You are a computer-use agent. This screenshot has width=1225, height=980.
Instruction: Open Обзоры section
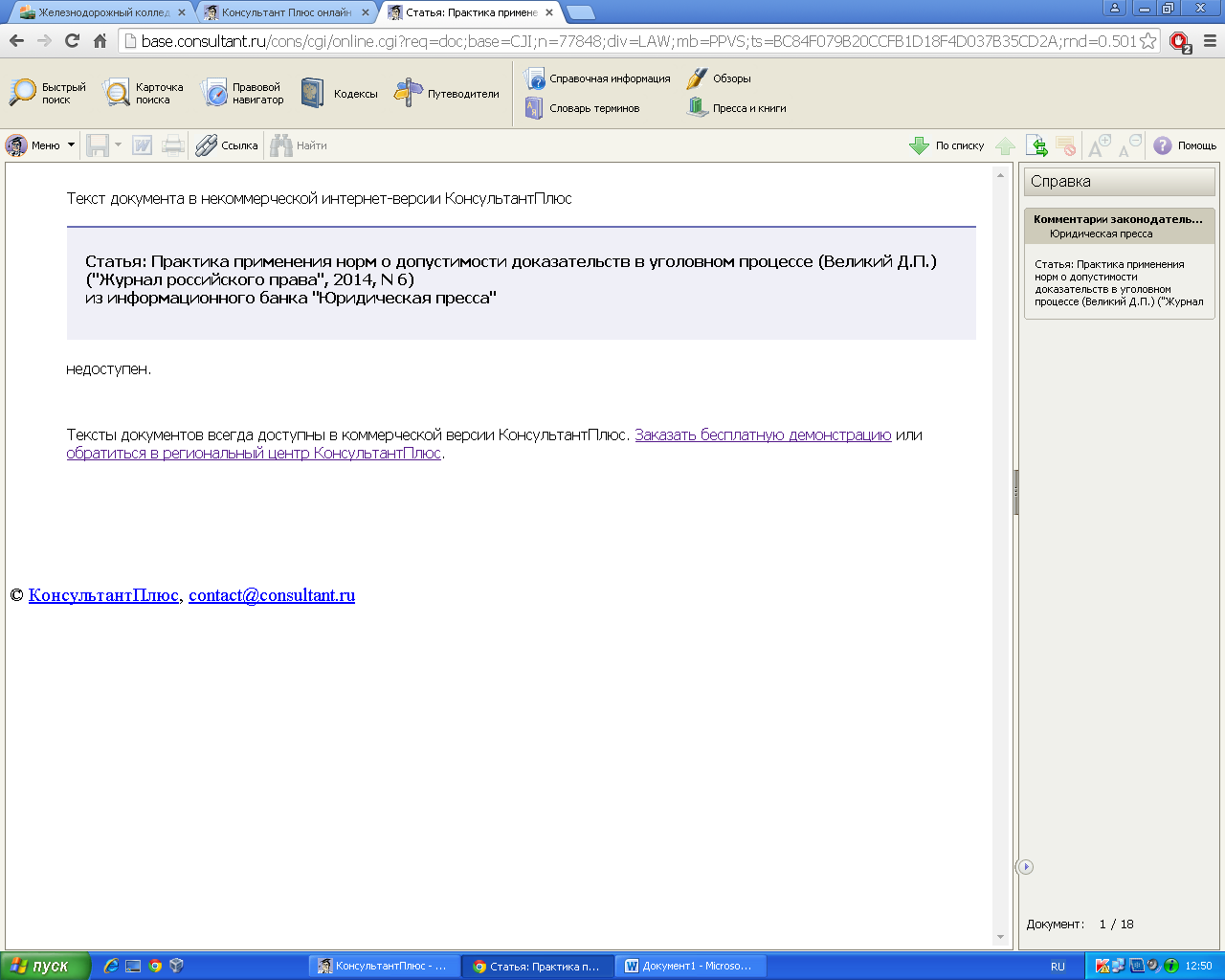click(720, 78)
